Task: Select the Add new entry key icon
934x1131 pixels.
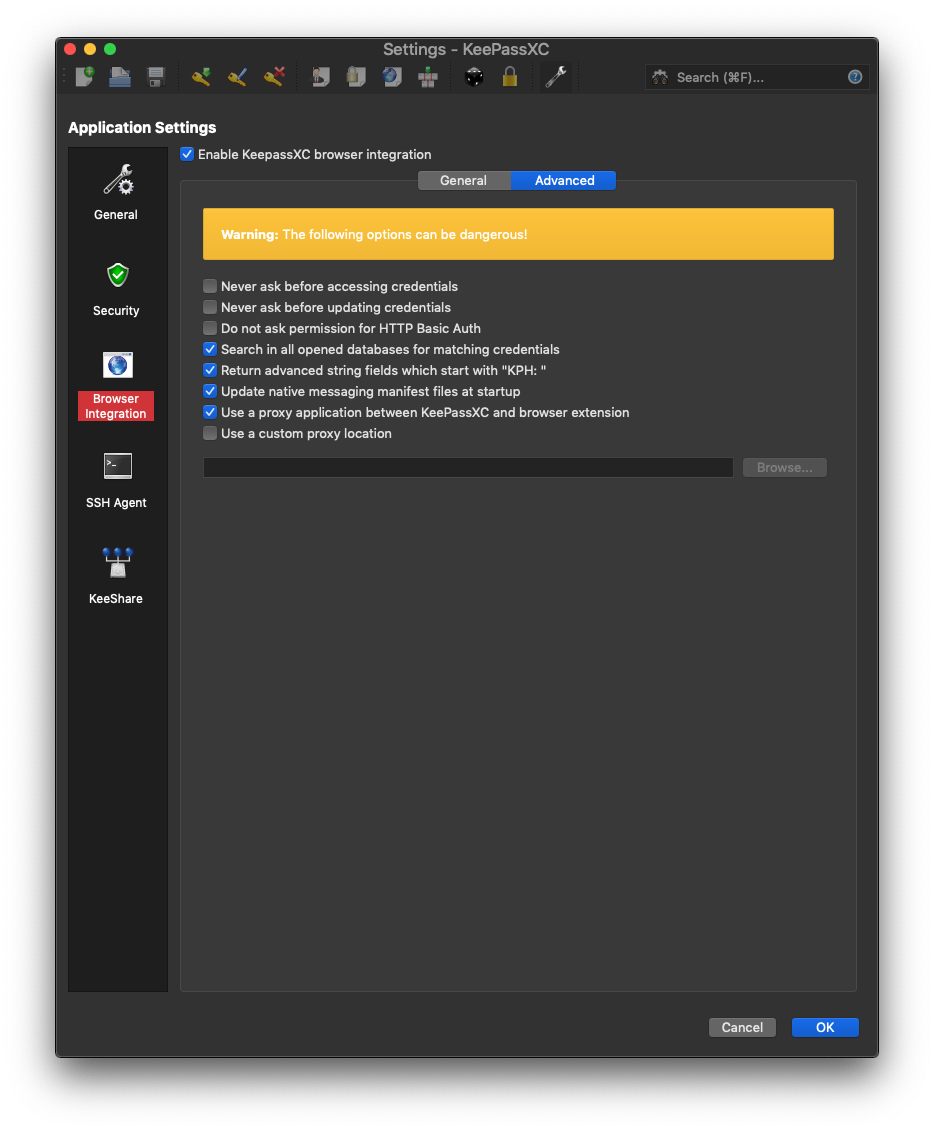Action: (x=200, y=76)
